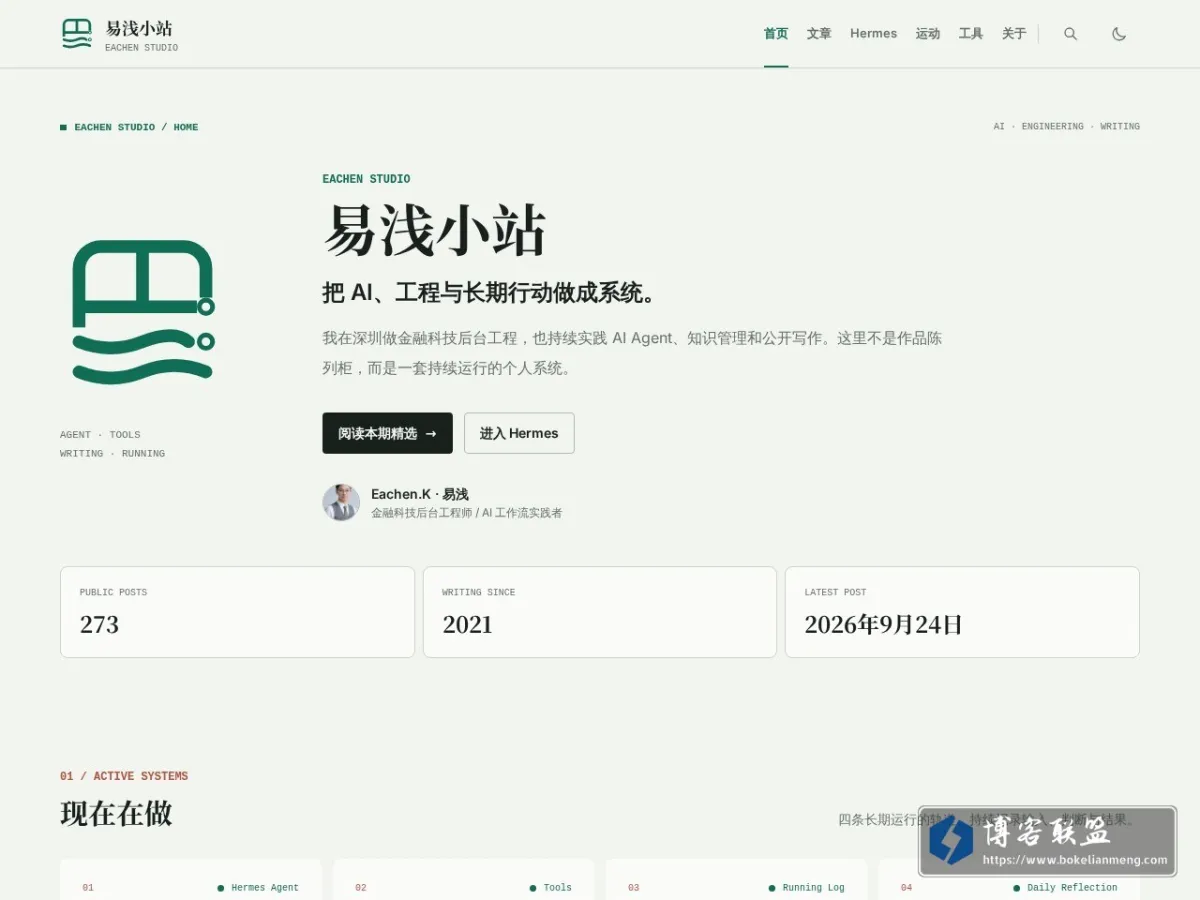Image resolution: width=1200 pixels, height=900 pixels.
Task: Click the 进入 Hermes button
Action: 519,433
